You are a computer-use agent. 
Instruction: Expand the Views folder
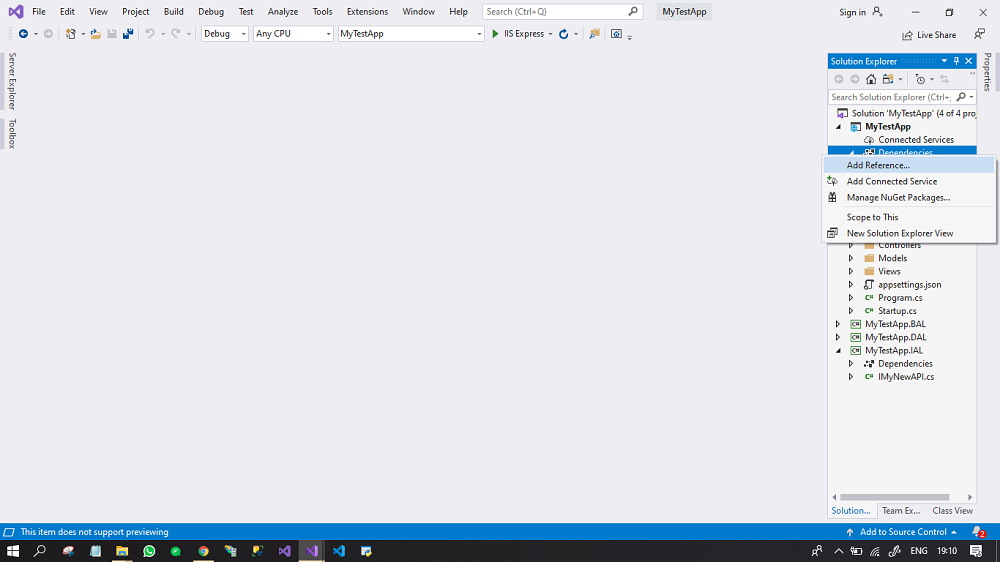coord(851,271)
